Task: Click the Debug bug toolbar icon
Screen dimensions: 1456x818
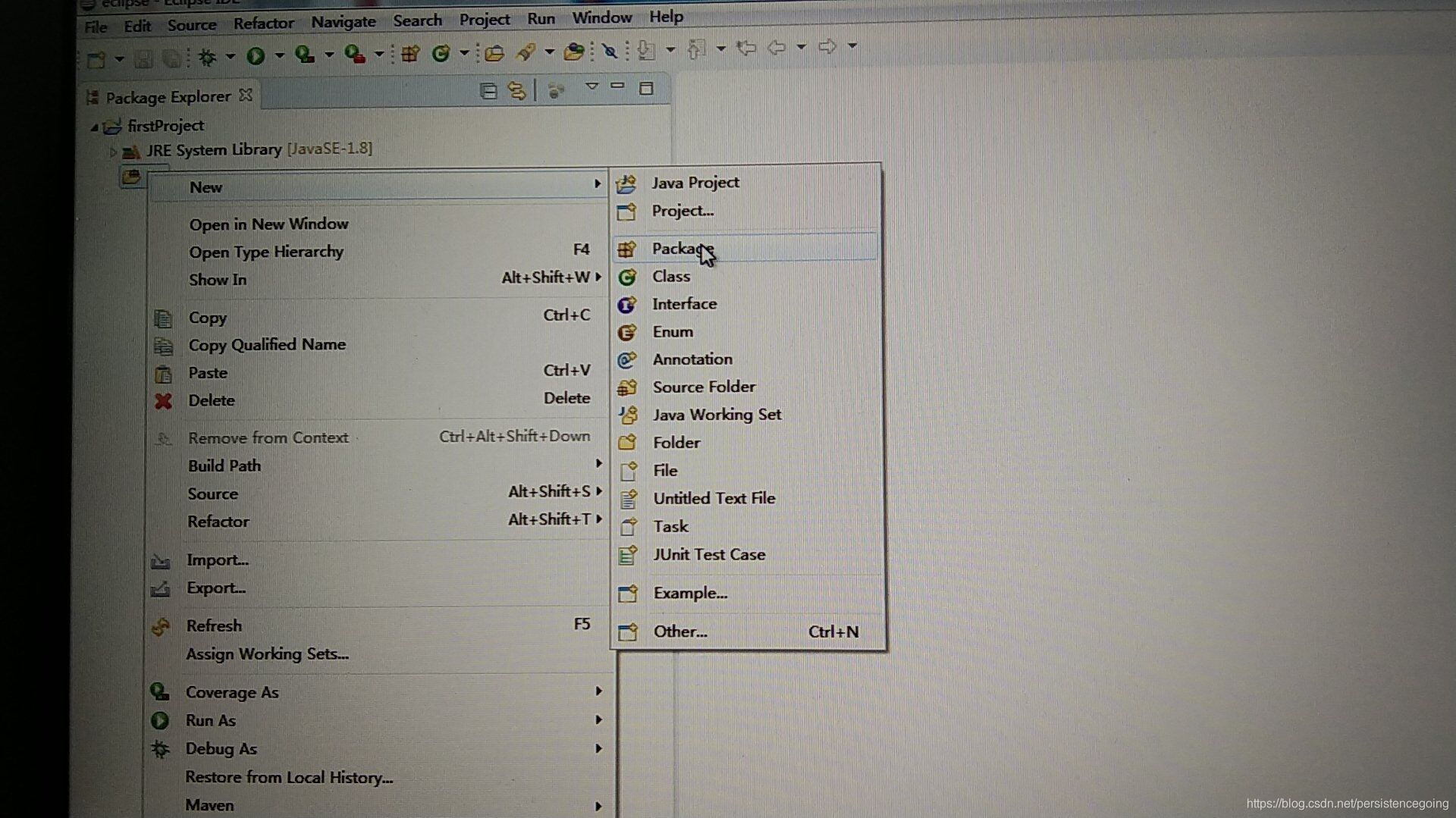Action: [207, 57]
